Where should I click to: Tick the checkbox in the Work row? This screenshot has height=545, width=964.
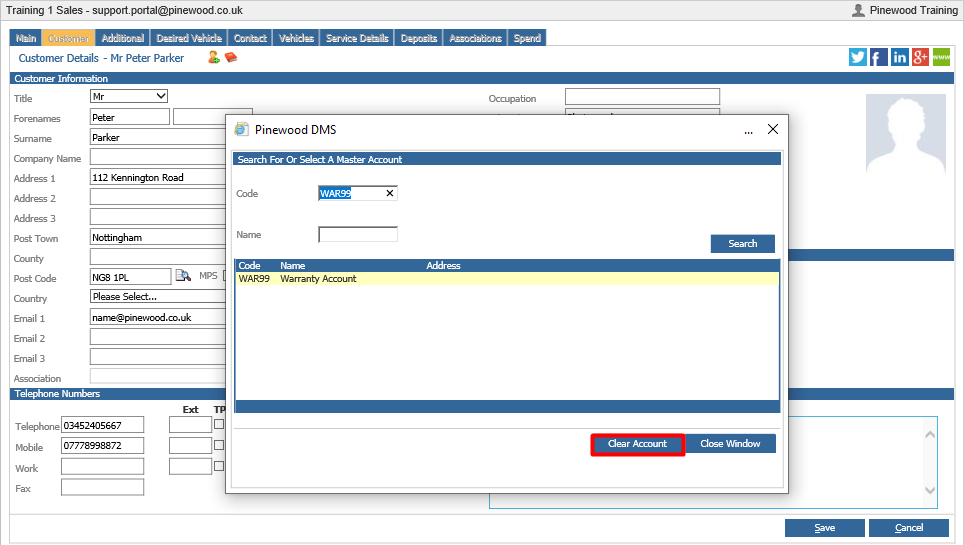click(219, 466)
